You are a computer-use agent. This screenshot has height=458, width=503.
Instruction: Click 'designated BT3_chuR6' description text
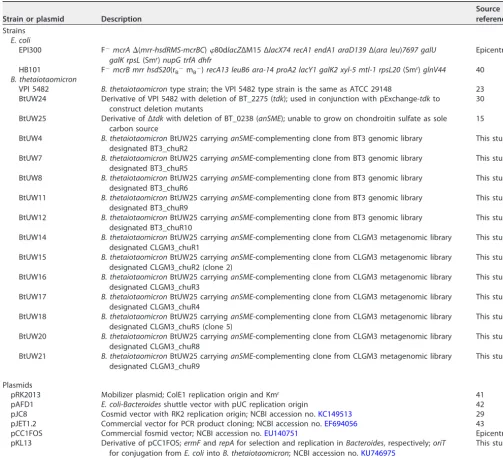tap(148, 188)
